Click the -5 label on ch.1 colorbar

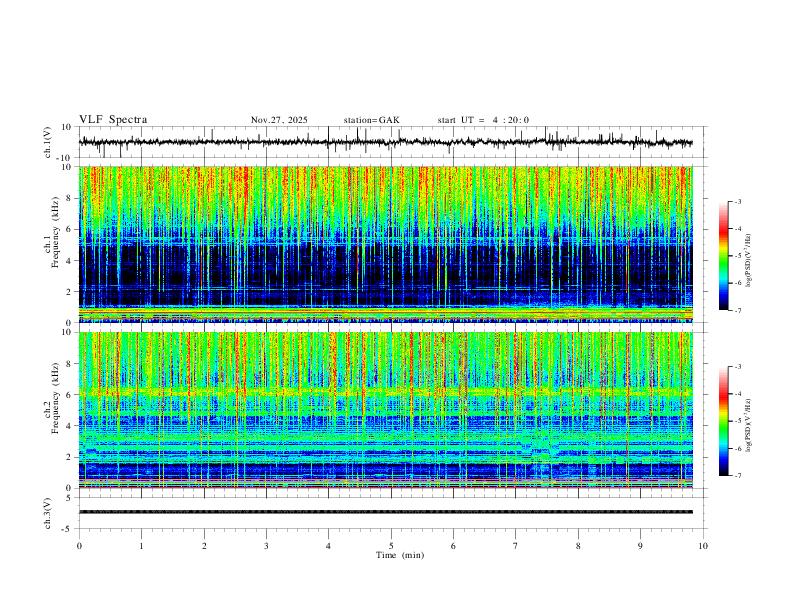[737, 256]
